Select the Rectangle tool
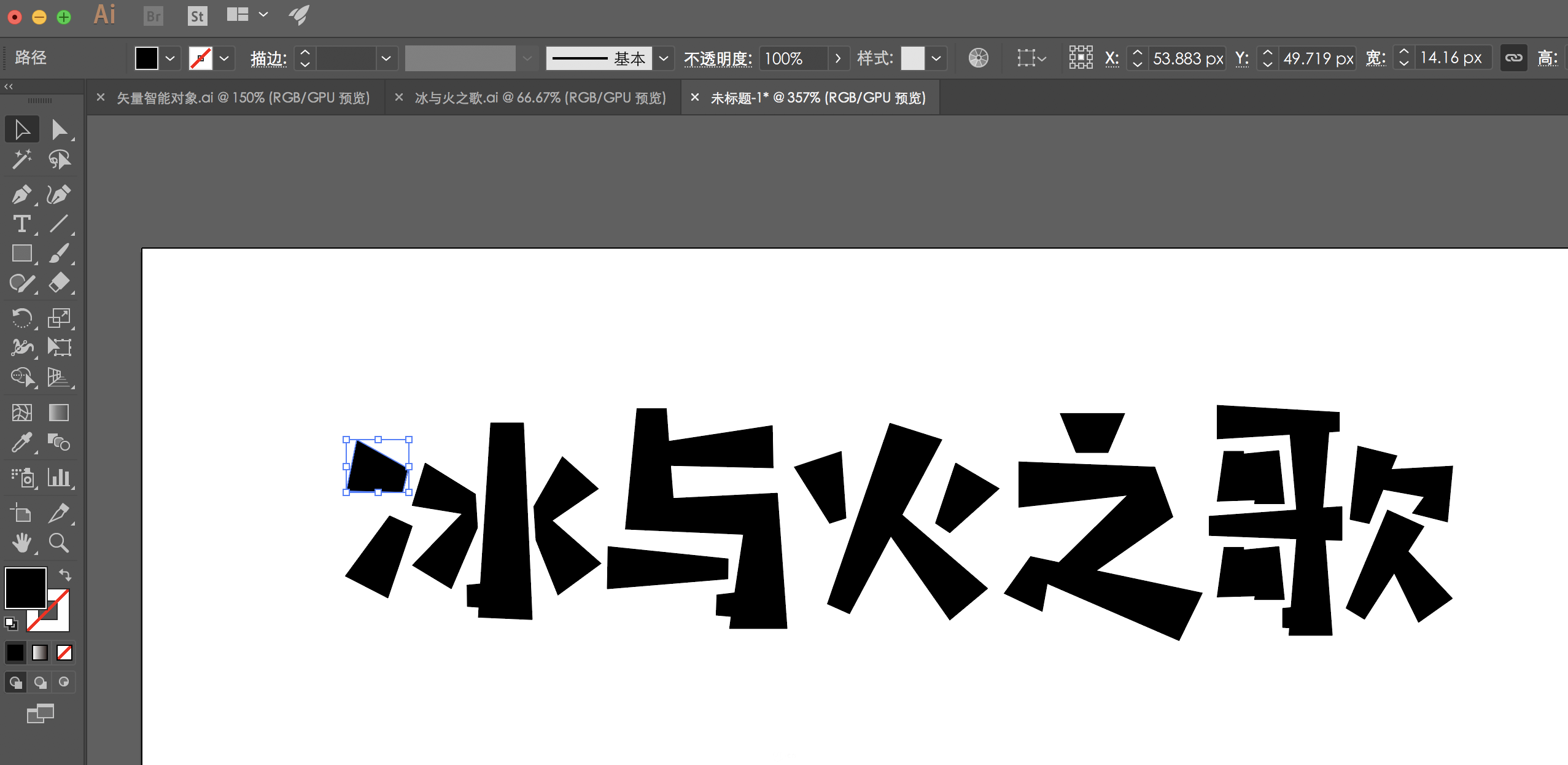 22,256
